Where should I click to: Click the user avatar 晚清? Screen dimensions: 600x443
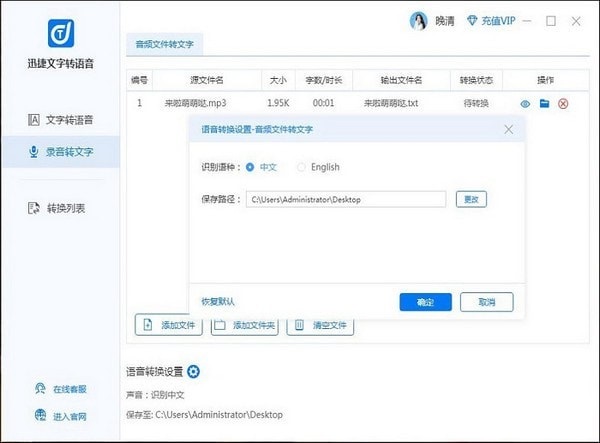(419, 21)
